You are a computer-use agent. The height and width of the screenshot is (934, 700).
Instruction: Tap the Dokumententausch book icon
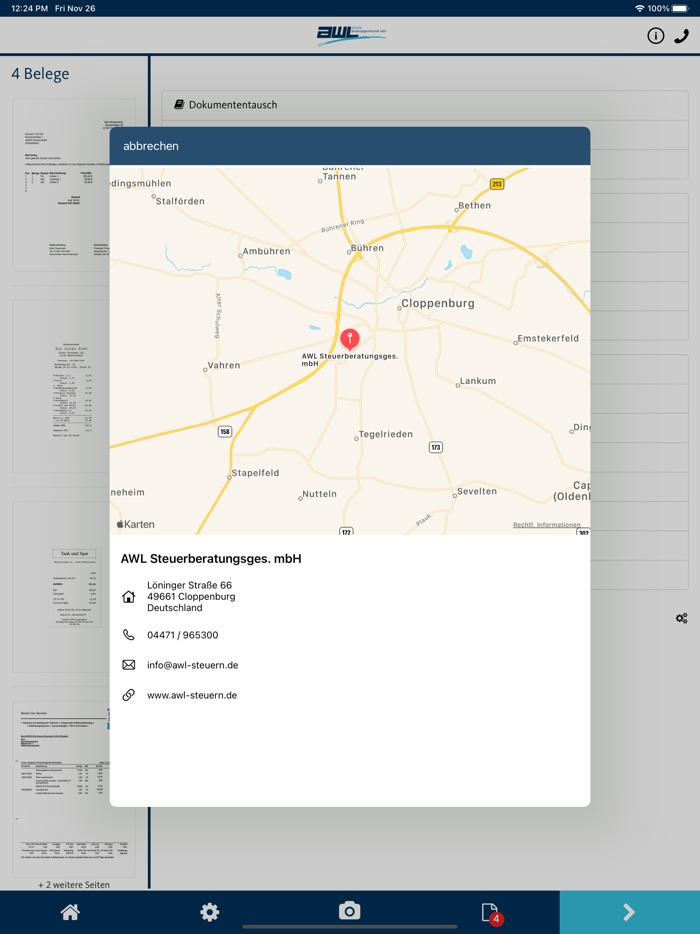click(x=179, y=104)
